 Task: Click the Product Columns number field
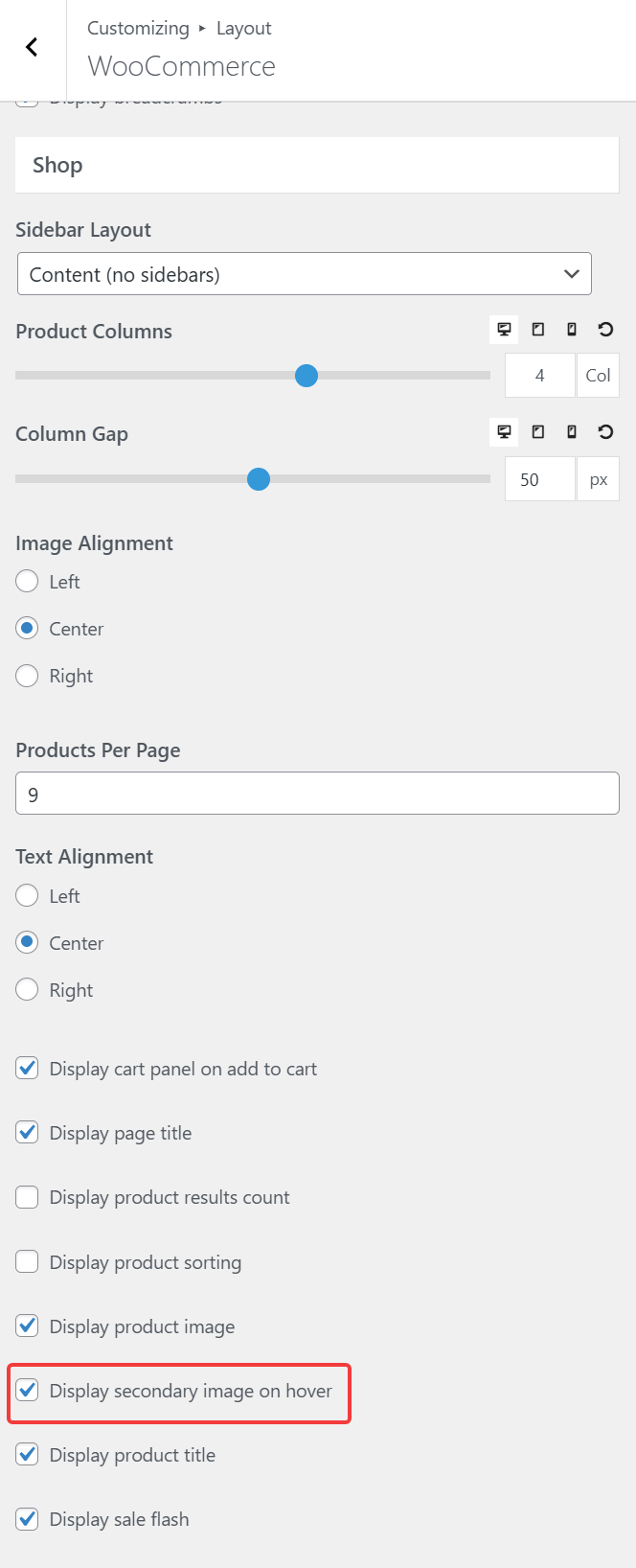click(x=540, y=376)
